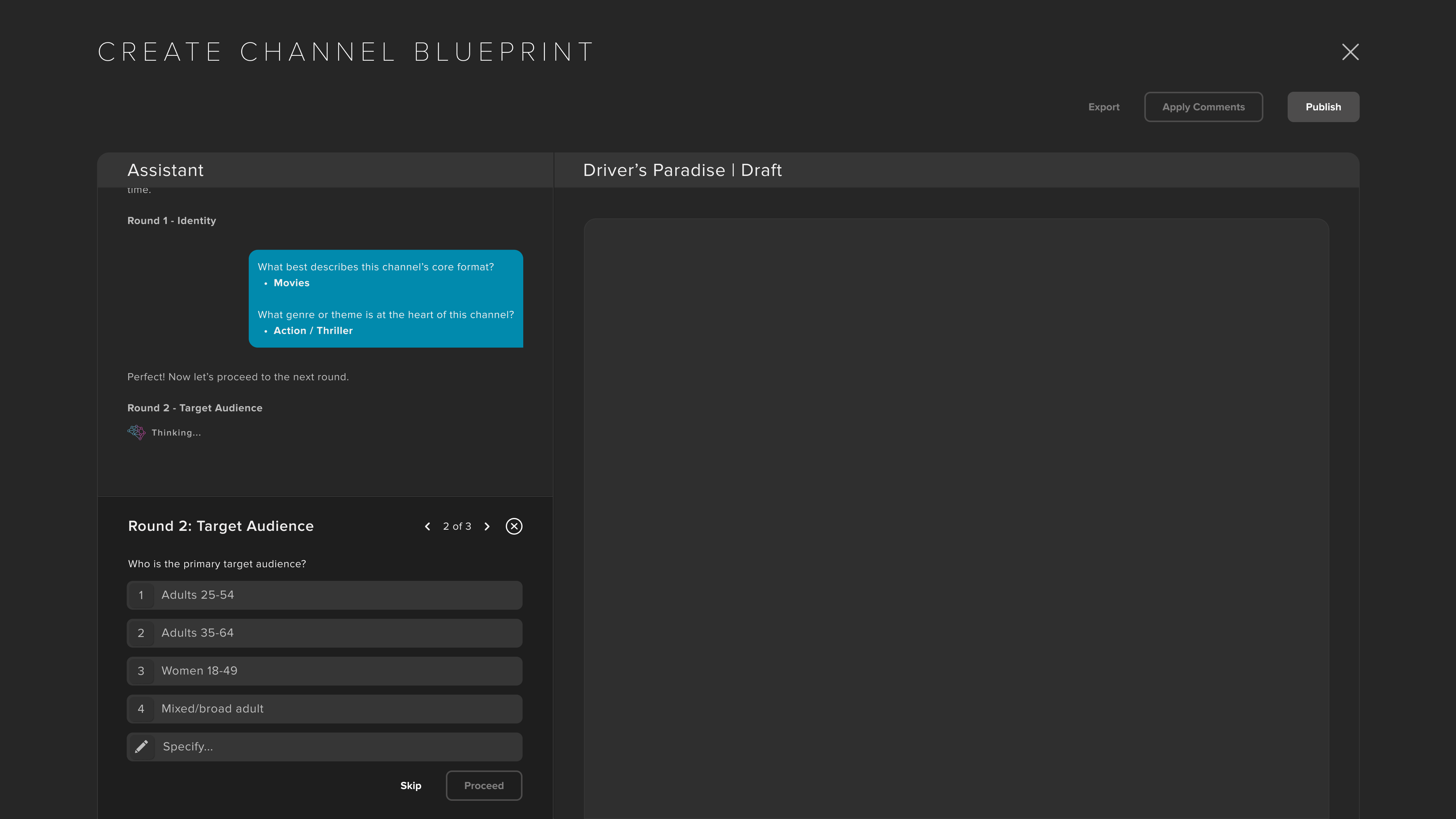The height and width of the screenshot is (819, 1456).
Task: Click the Export link
Action: point(1103,107)
